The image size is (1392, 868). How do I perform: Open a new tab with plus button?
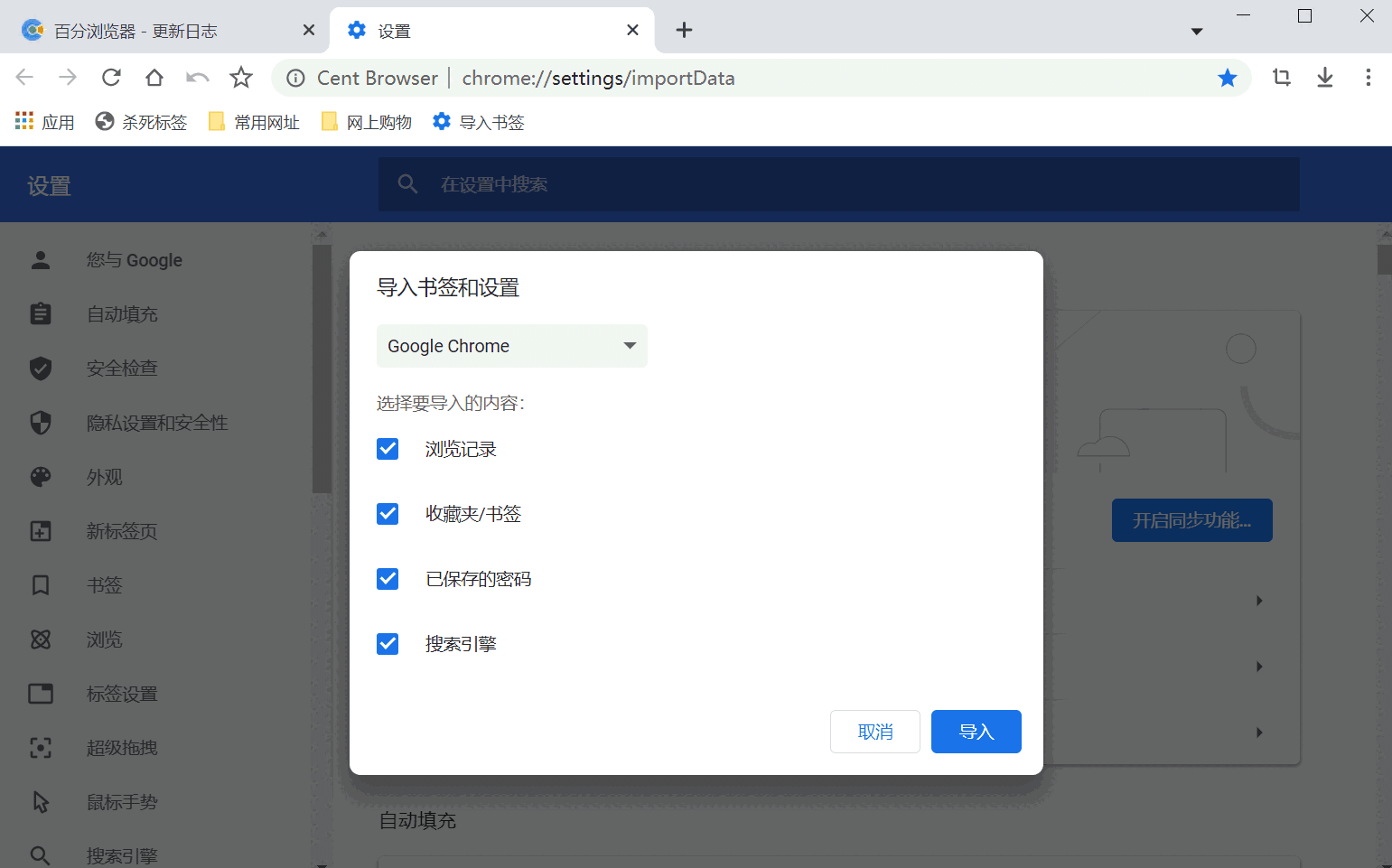(685, 30)
